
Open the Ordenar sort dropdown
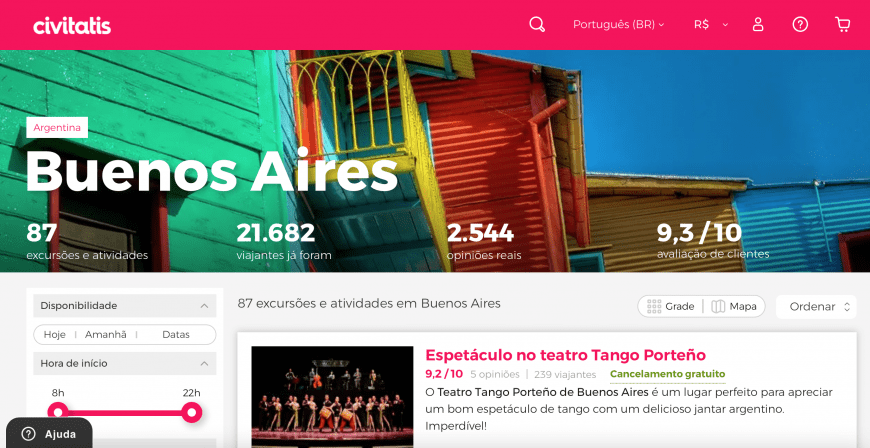[x=816, y=306]
